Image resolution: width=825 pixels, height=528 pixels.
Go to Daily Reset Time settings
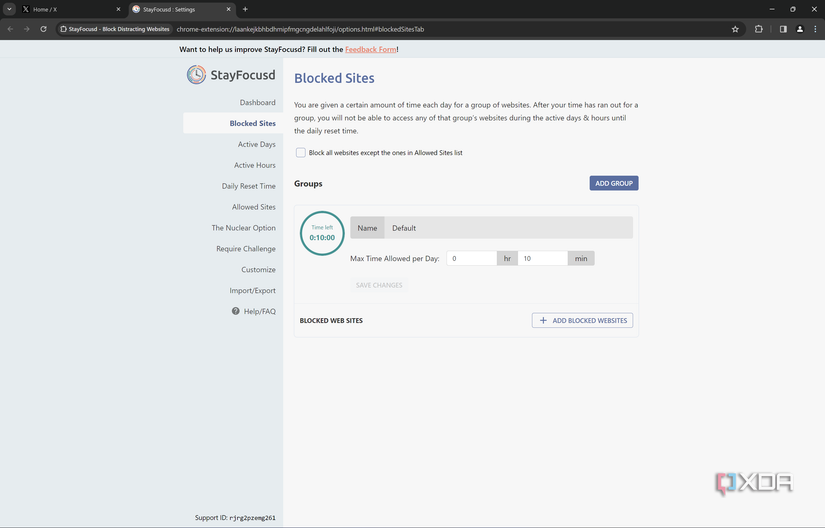point(248,186)
